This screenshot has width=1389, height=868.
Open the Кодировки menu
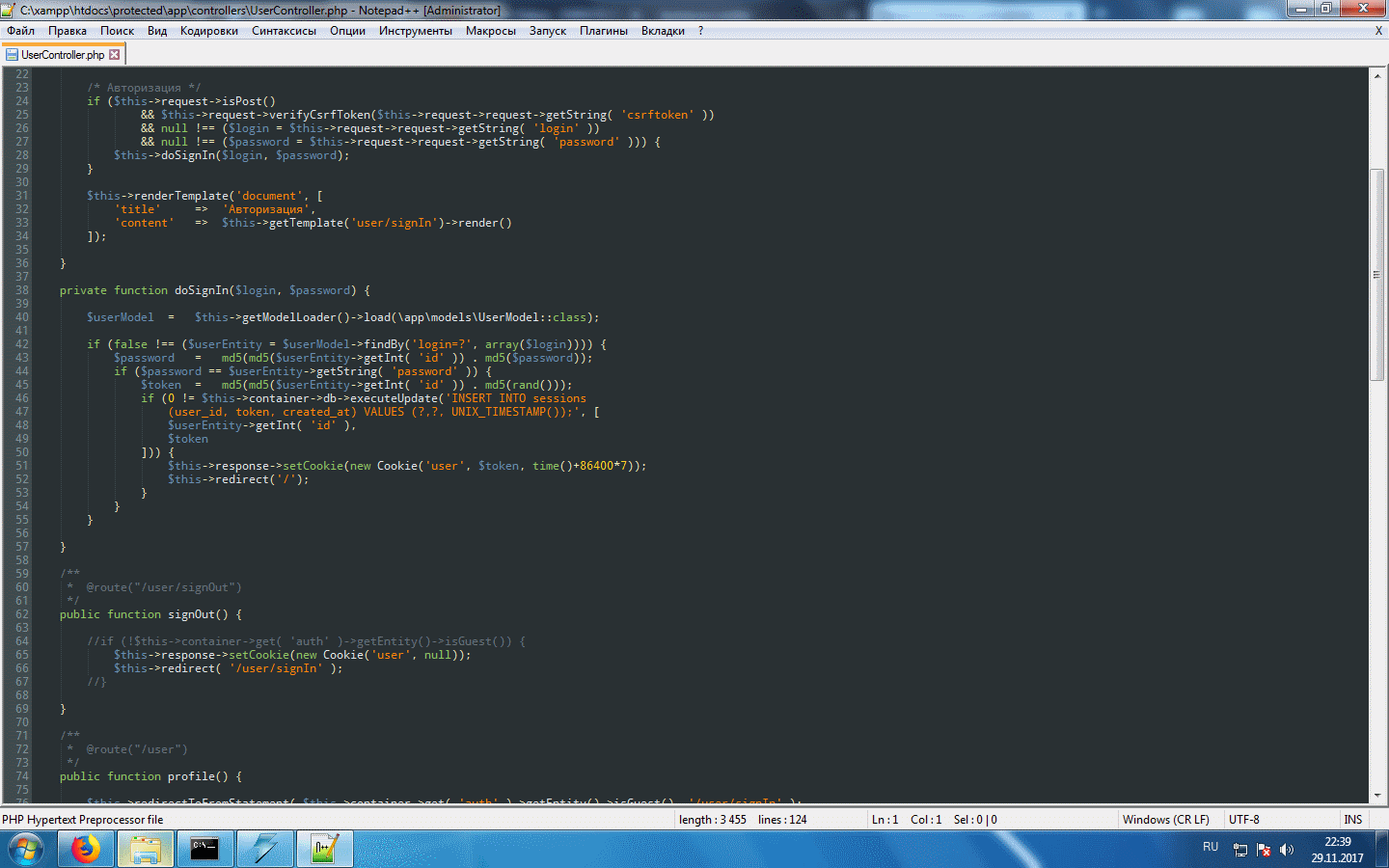(208, 31)
